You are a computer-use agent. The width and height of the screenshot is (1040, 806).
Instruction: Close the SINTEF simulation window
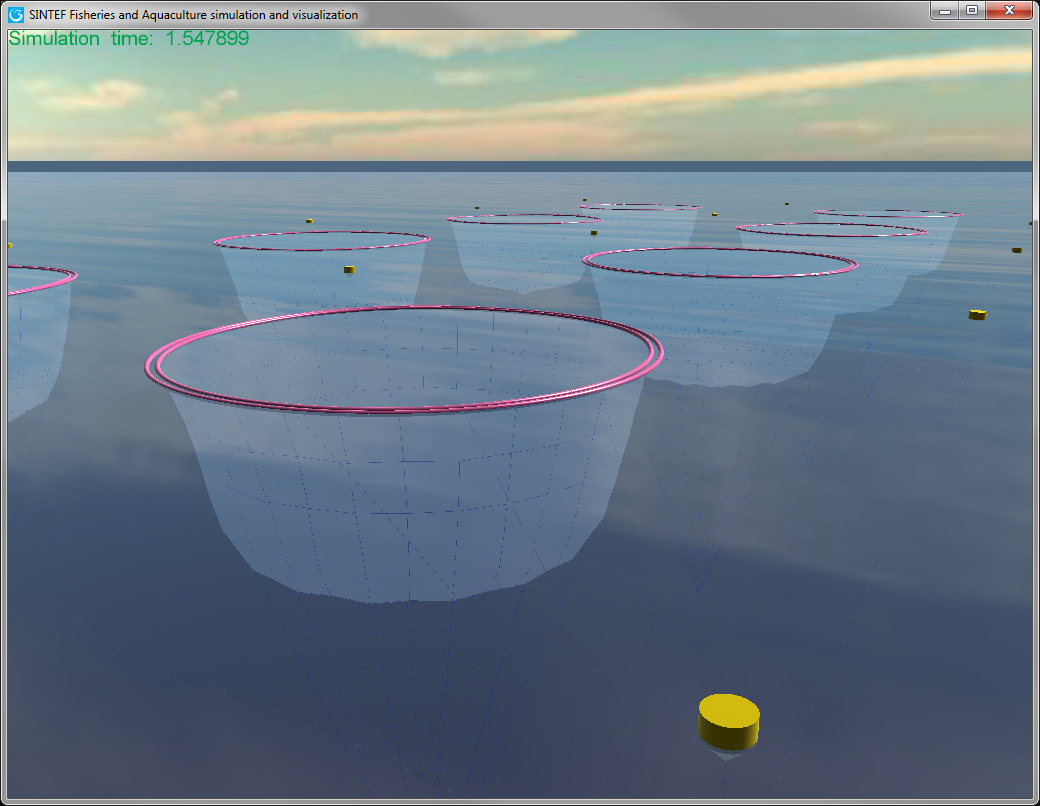pos(1009,10)
